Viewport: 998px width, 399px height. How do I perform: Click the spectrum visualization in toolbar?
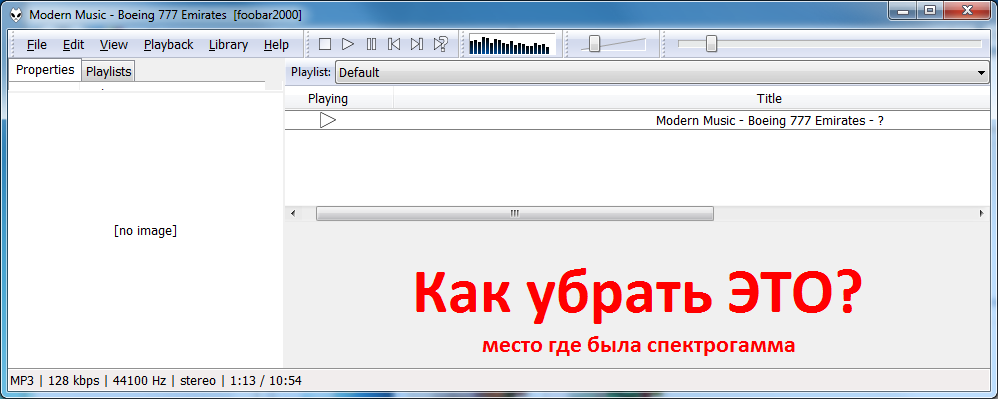coord(512,45)
